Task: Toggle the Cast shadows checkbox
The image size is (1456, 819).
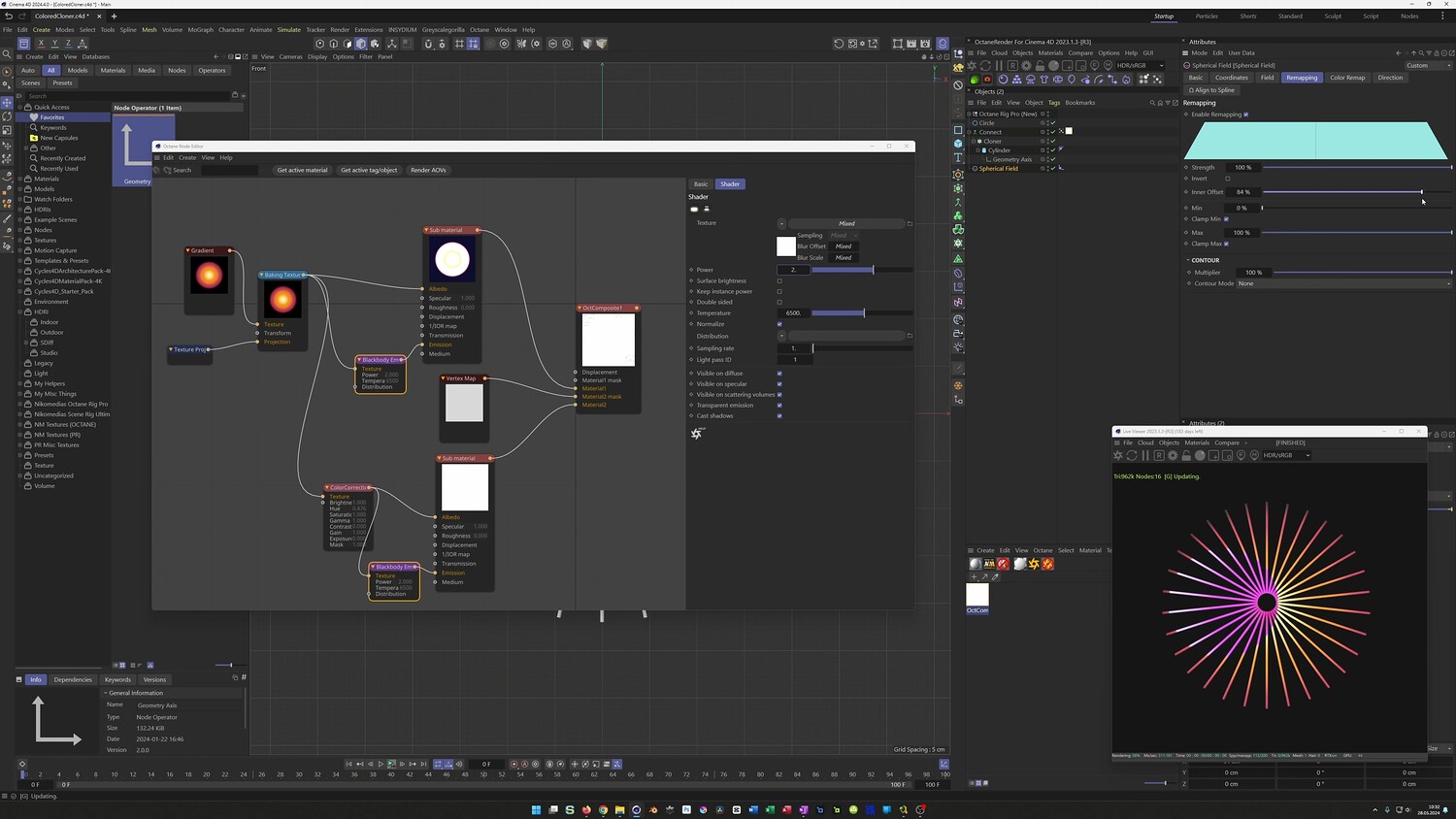Action: (x=779, y=415)
